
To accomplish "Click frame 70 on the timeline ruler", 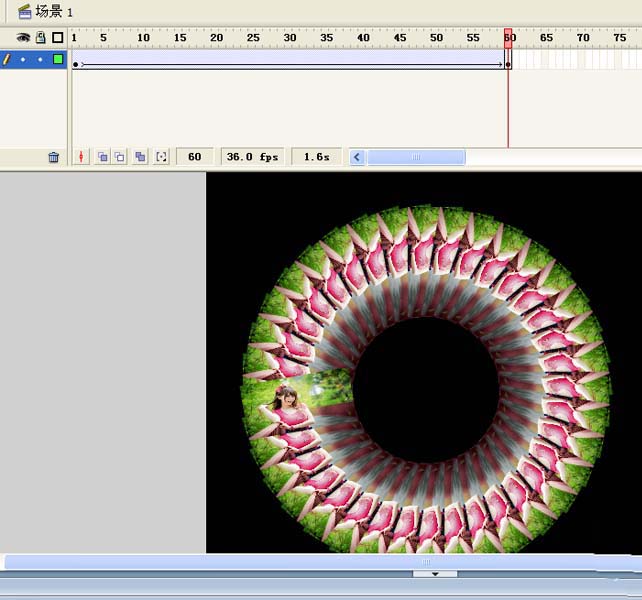I will tap(583, 38).
